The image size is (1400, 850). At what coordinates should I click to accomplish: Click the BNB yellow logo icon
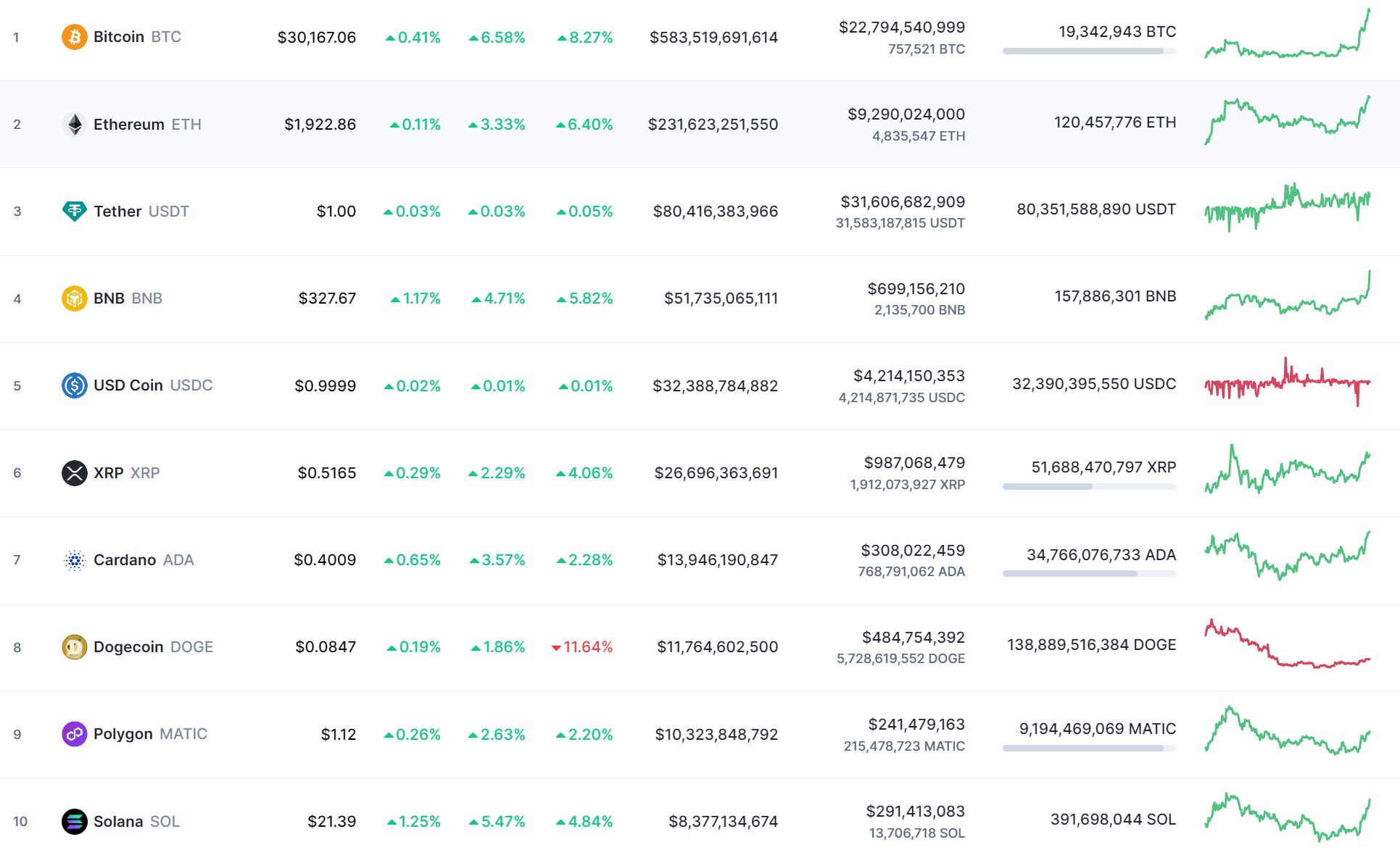[x=74, y=299]
